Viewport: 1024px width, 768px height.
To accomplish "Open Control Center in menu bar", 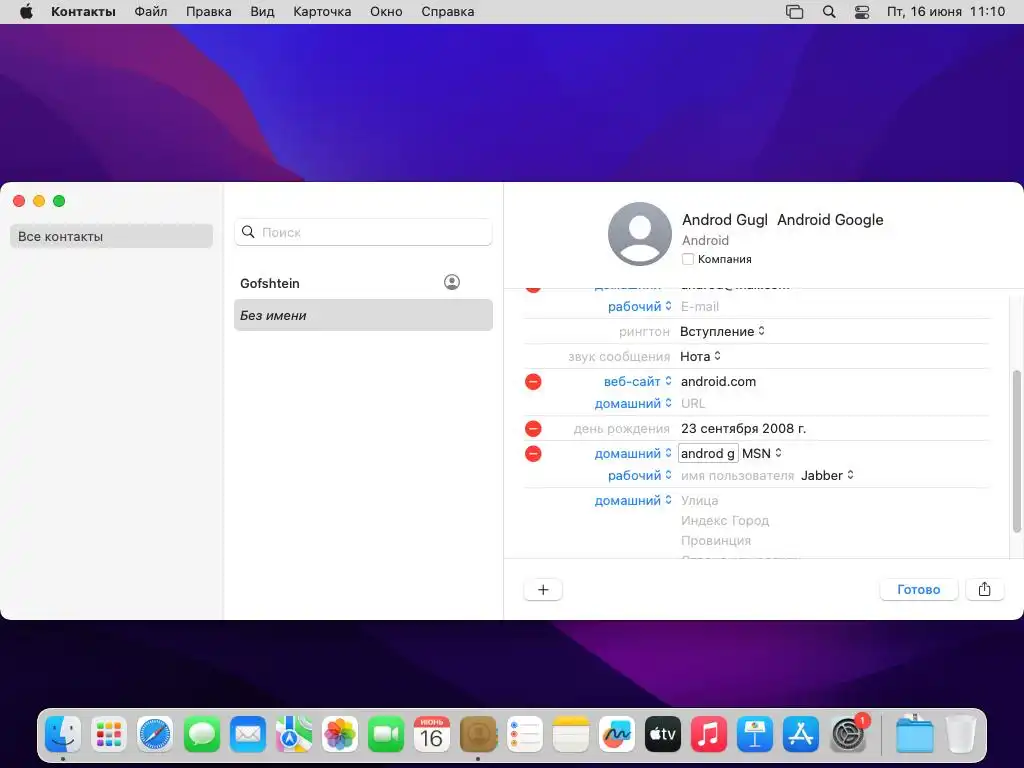I will point(862,12).
